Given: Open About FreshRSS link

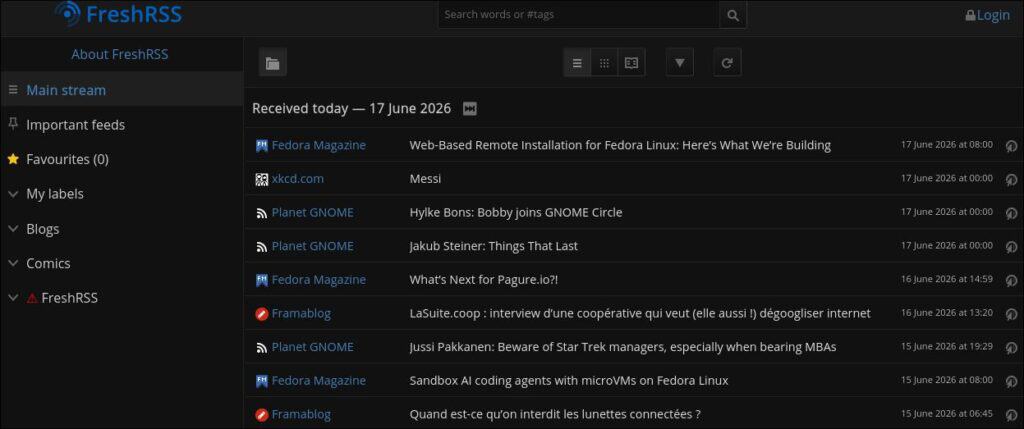Looking at the screenshot, I should tap(120, 54).
